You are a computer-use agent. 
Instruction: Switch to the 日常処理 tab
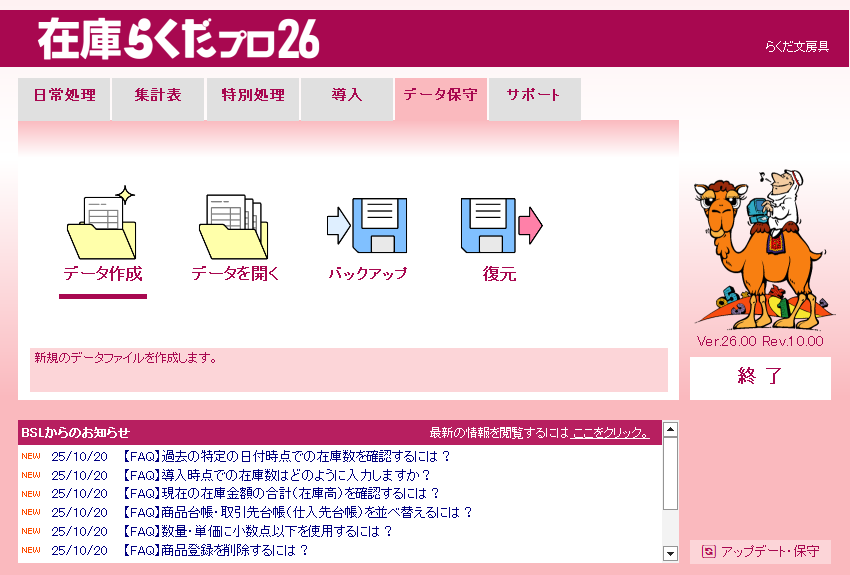pyautogui.click(x=64, y=96)
